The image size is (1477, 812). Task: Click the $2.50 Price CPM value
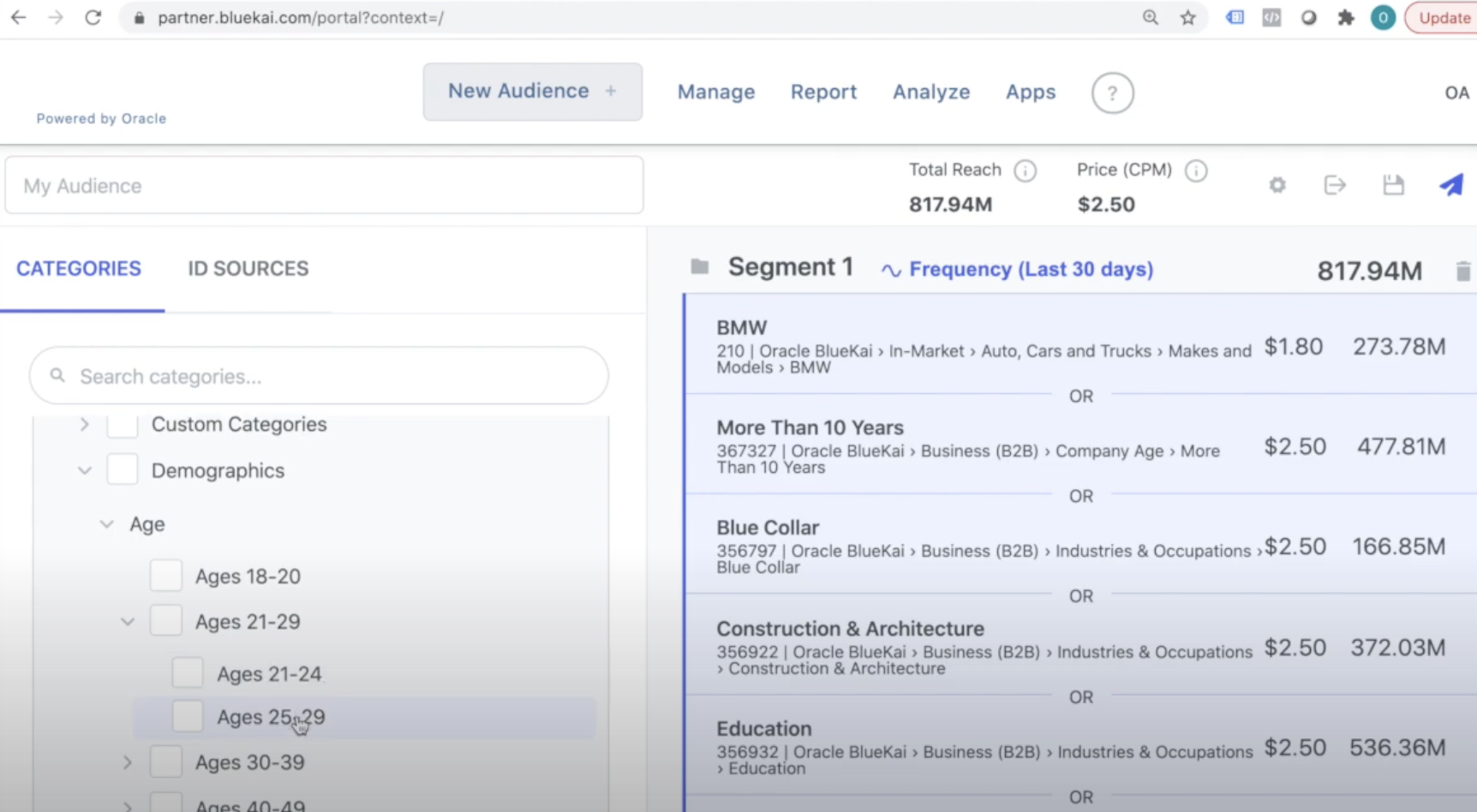(1106, 204)
